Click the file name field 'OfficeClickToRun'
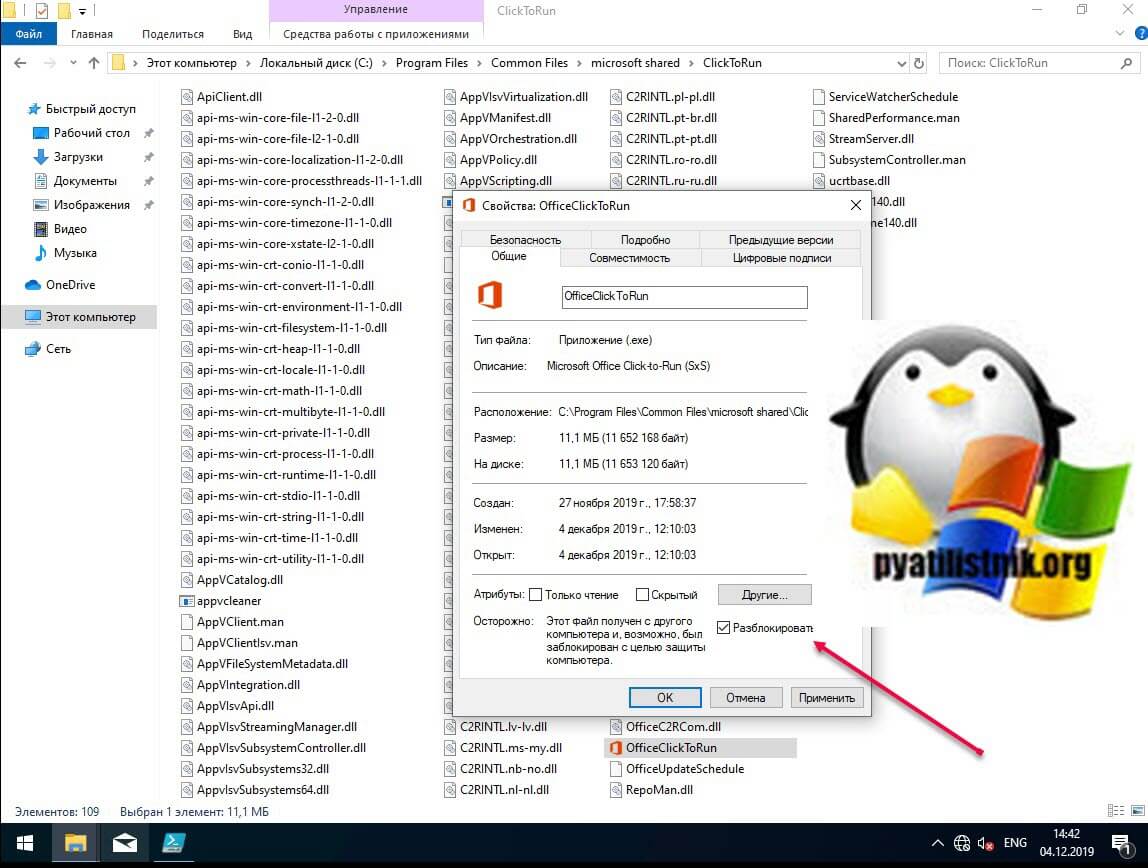The width and height of the screenshot is (1148, 868). click(x=684, y=297)
